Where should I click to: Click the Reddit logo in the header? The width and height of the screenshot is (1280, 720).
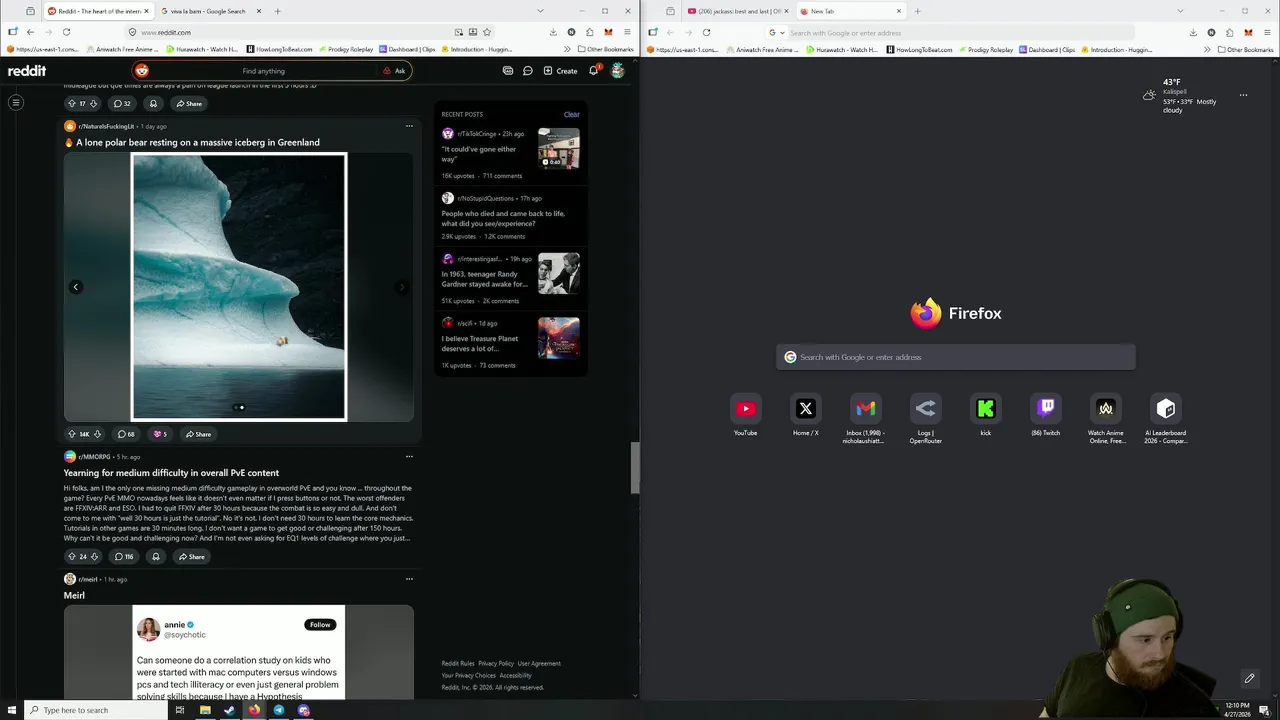pyautogui.click(x=27, y=71)
